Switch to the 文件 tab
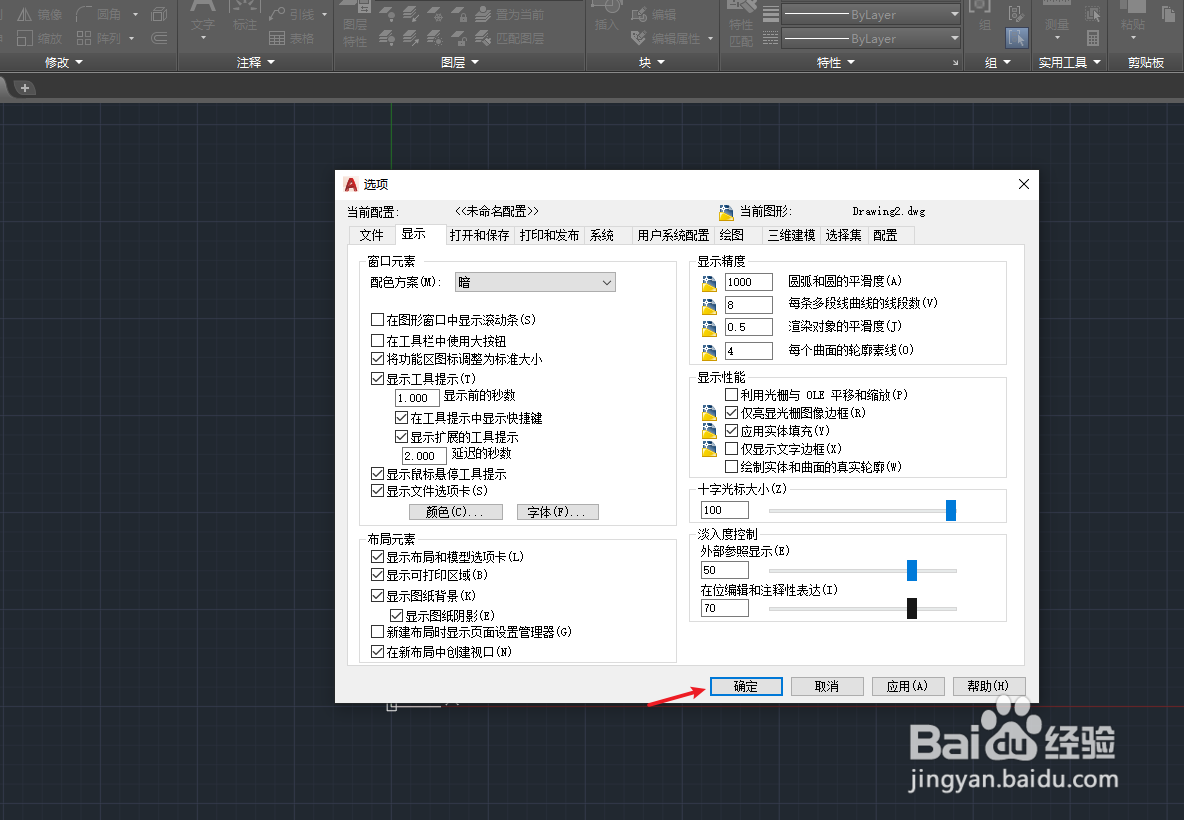 pos(372,236)
